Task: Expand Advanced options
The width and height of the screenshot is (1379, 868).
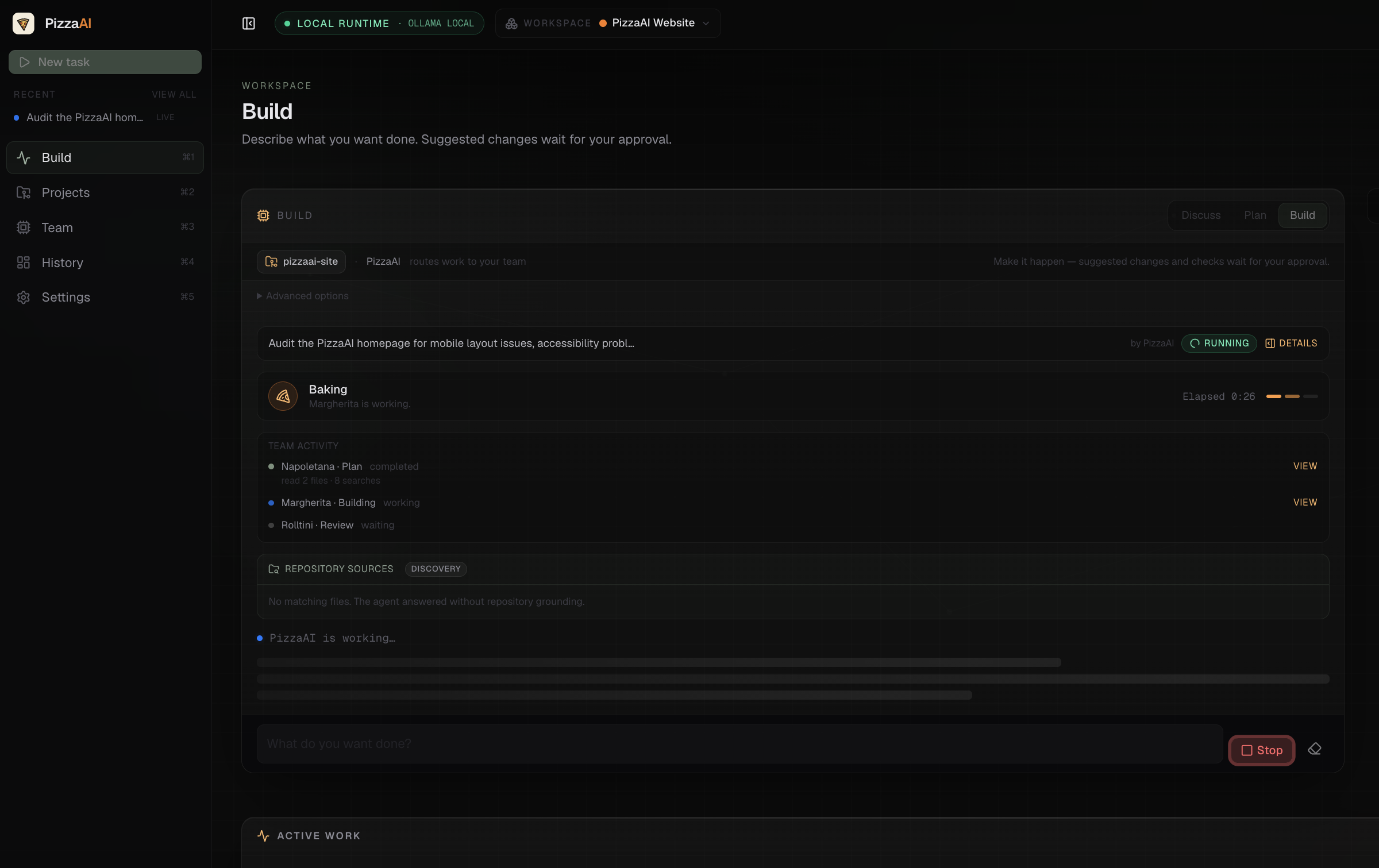Action: coord(303,296)
